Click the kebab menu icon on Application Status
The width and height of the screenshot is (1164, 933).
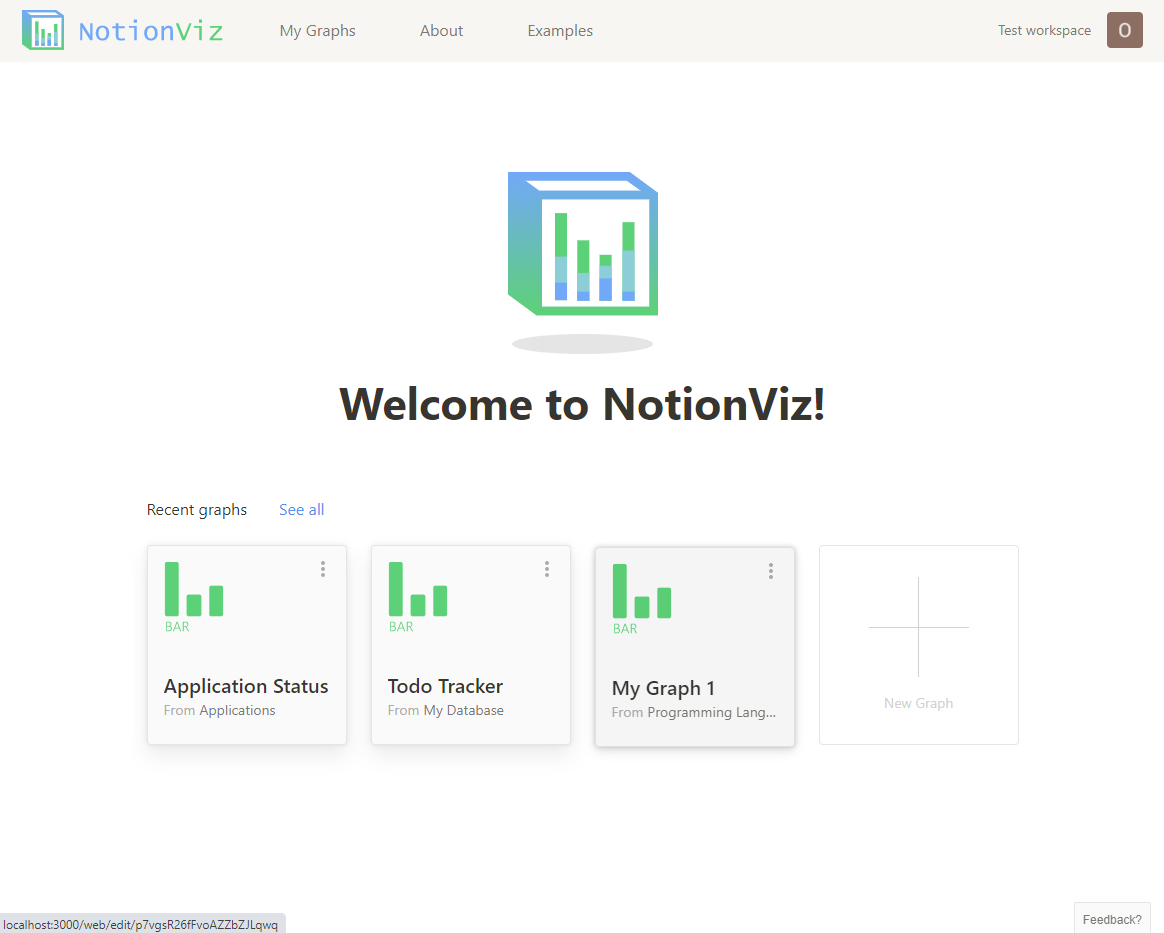pyautogui.click(x=323, y=568)
